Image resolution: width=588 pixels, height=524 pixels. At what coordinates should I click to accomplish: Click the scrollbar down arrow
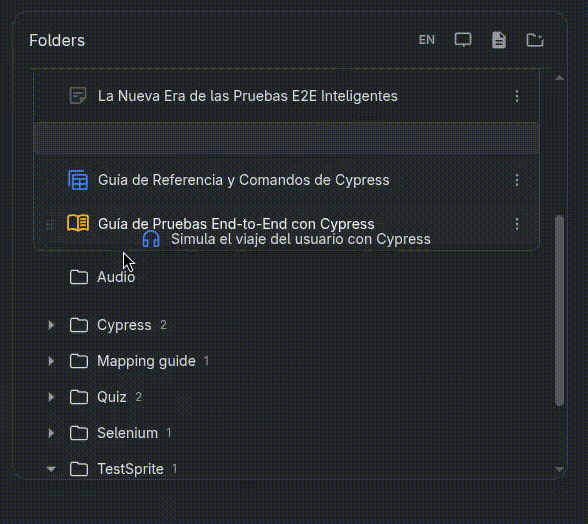click(x=559, y=469)
